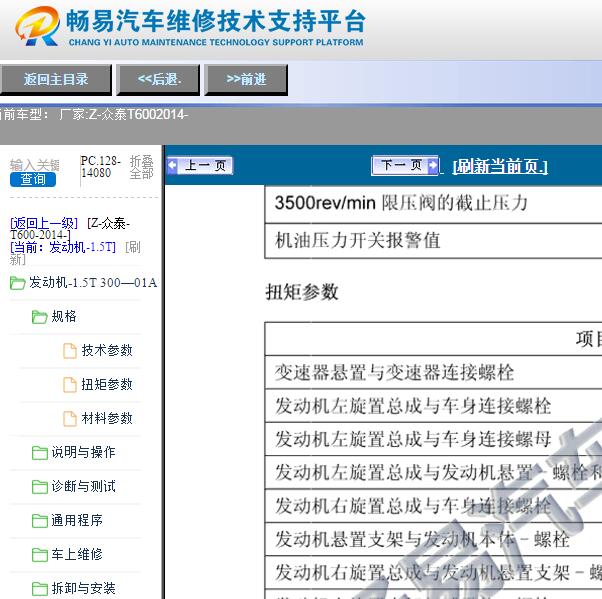Click the Z-众泰-T600-2014 model label
The image size is (602, 599).
tap(69, 229)
